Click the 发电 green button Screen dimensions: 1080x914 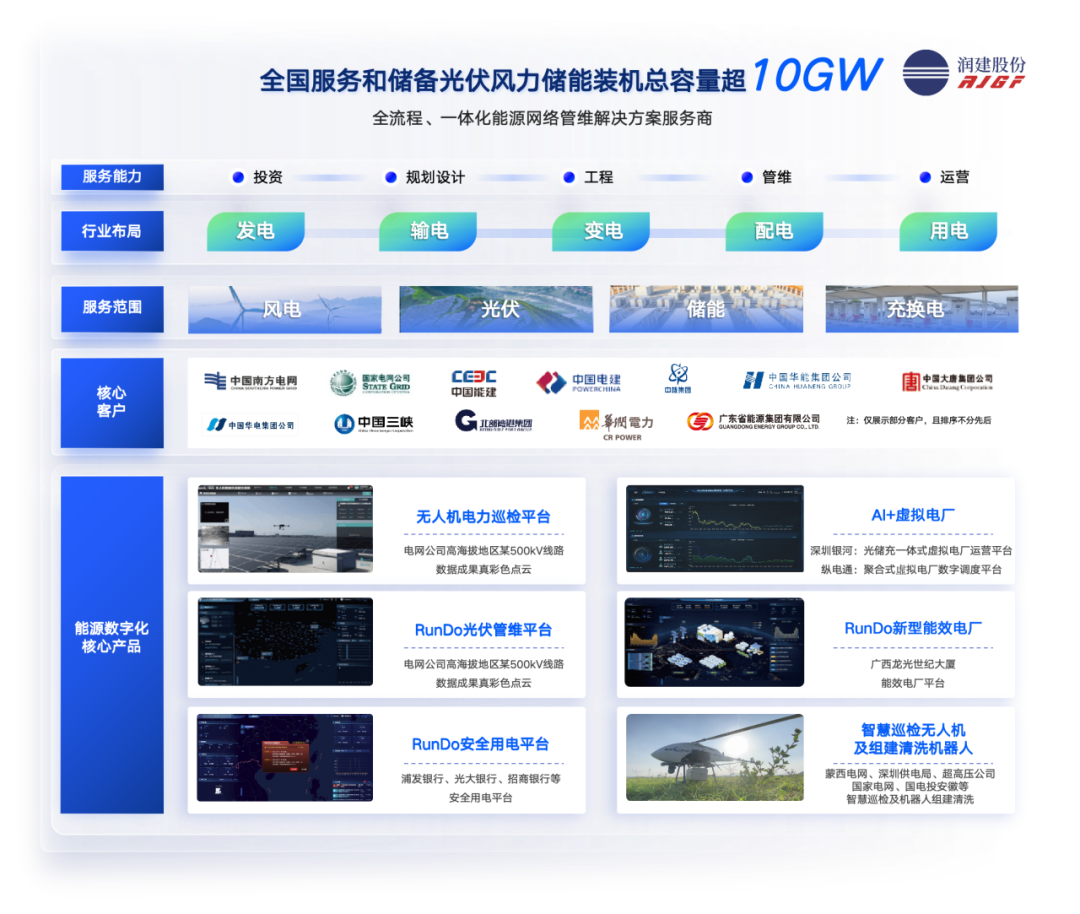255,231
